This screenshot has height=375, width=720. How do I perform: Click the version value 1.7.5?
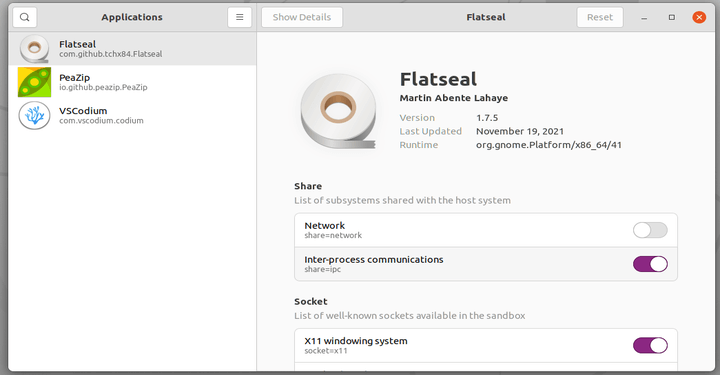(x=487, y=118)
